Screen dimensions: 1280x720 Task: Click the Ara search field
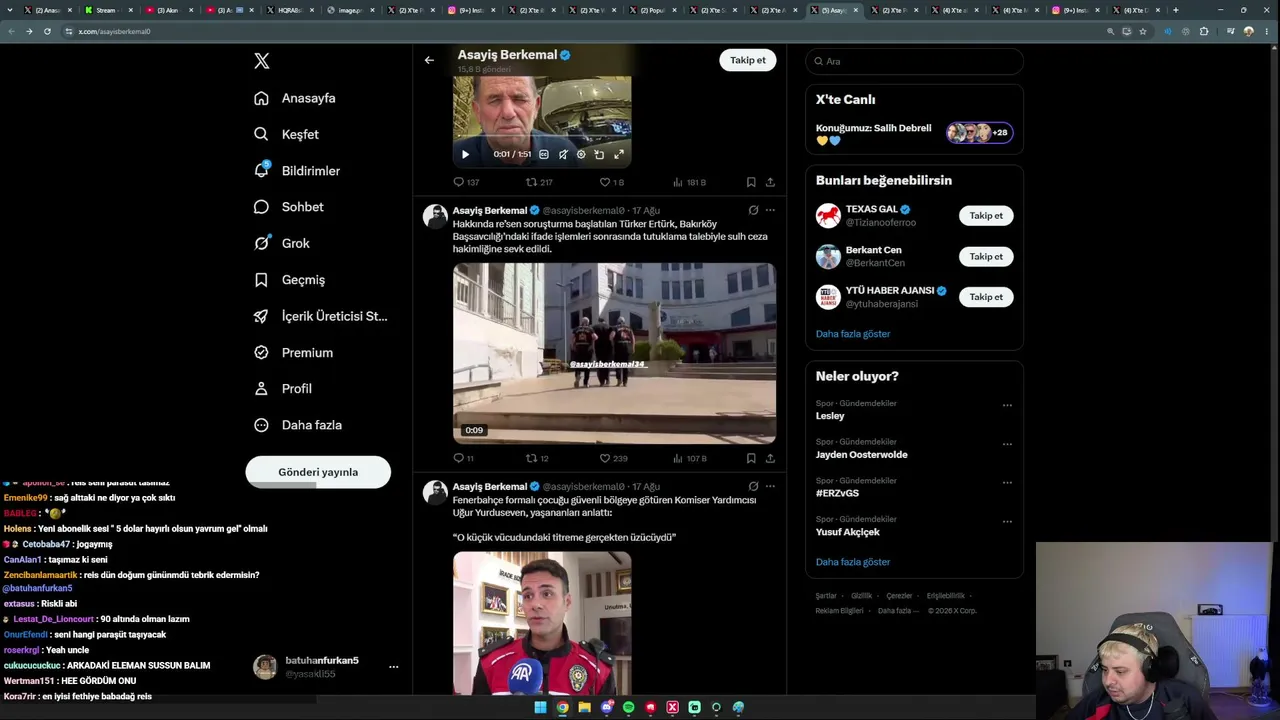[914, 61]
